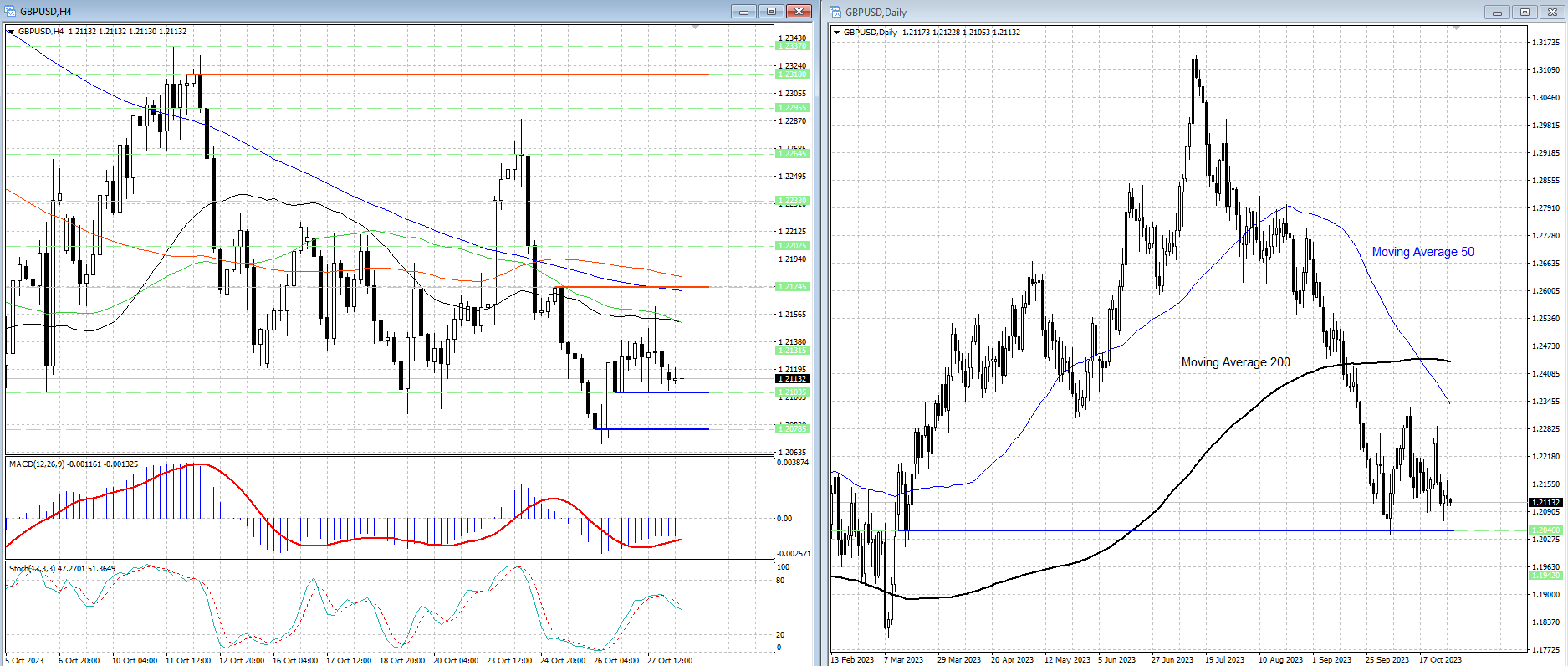
Task: Maximize the GBPUSD,Daily chart window
Action: (x=1525, y=12)
